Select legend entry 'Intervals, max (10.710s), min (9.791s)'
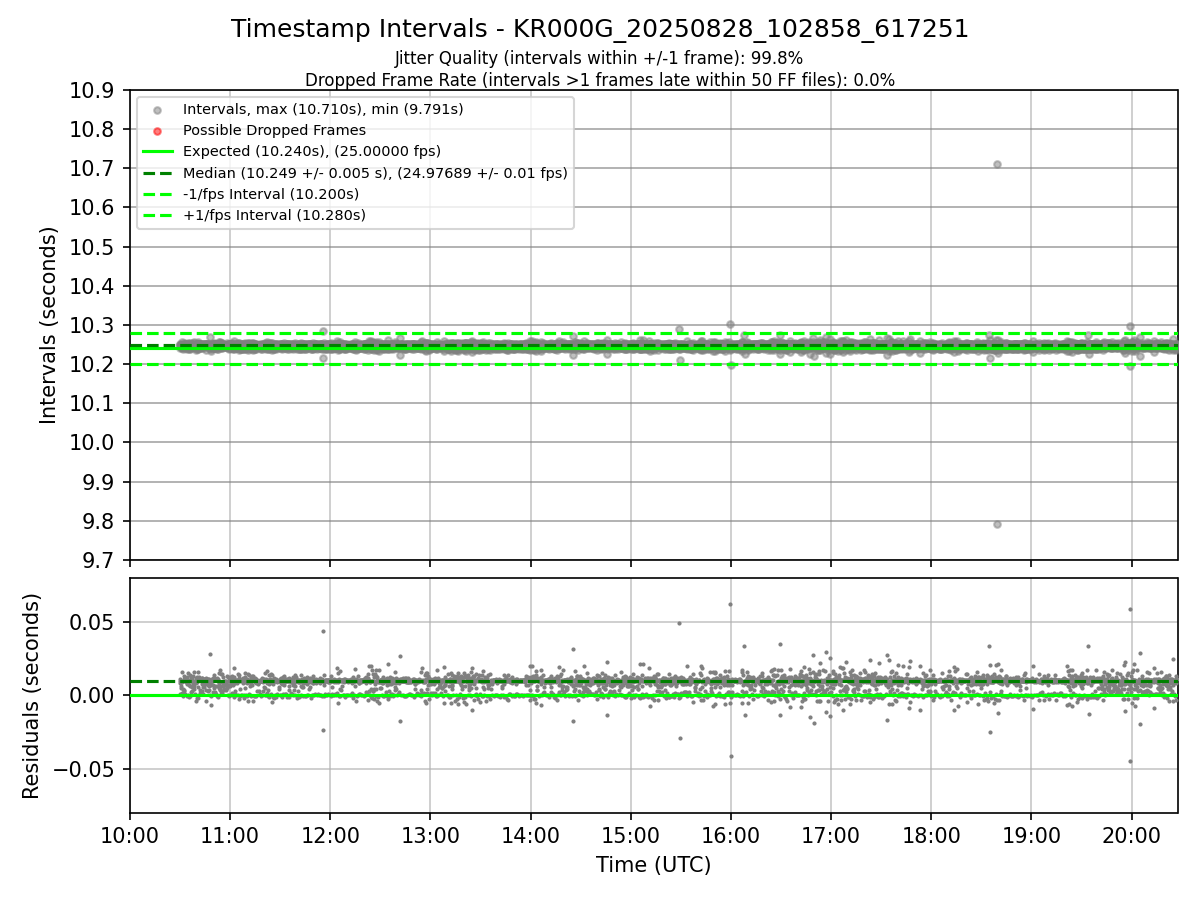Image resolution: width=1200 pixels, height=900 pixels. (x=323, y=109)
